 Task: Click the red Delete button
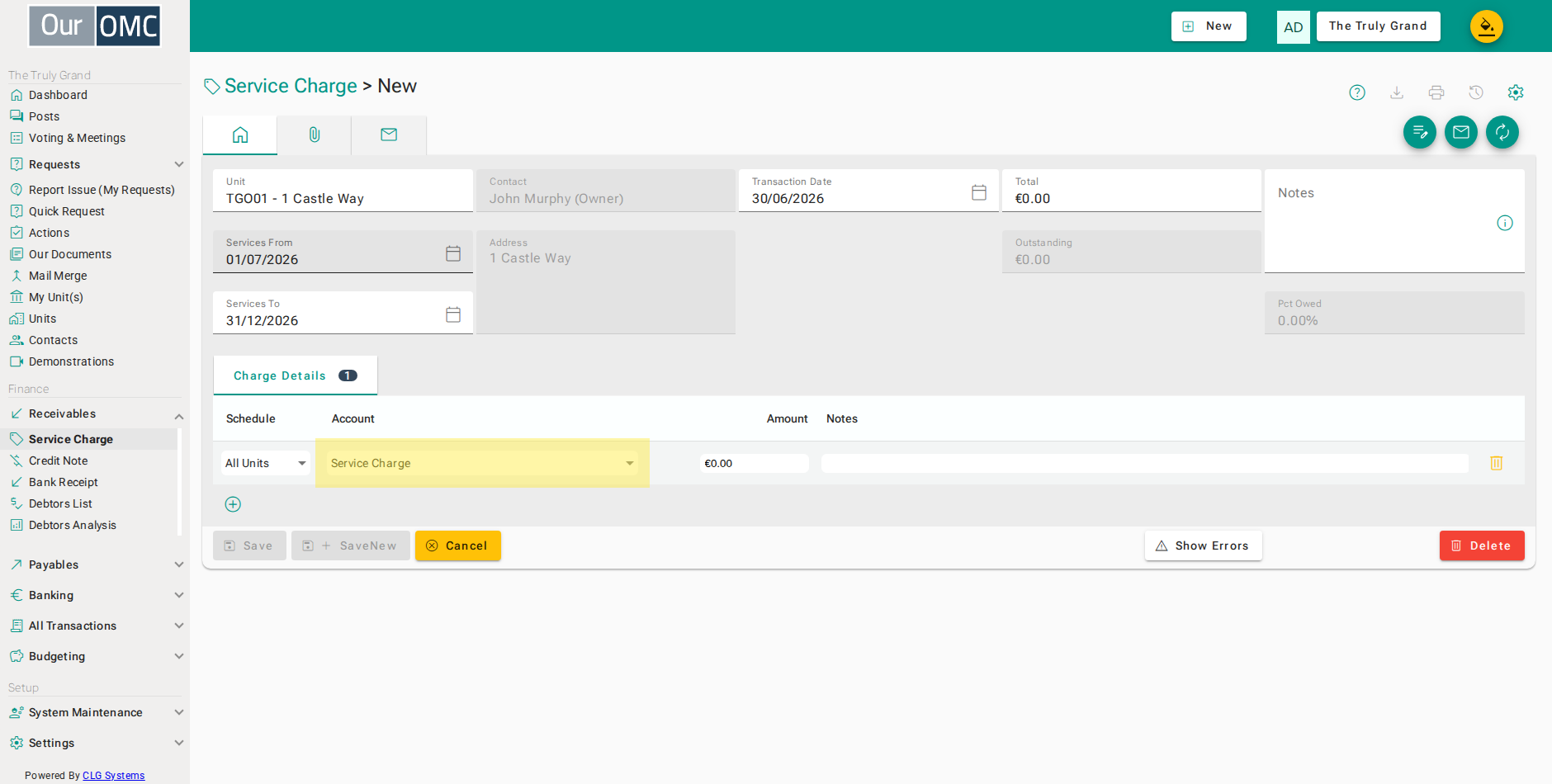click(1482, 545)
